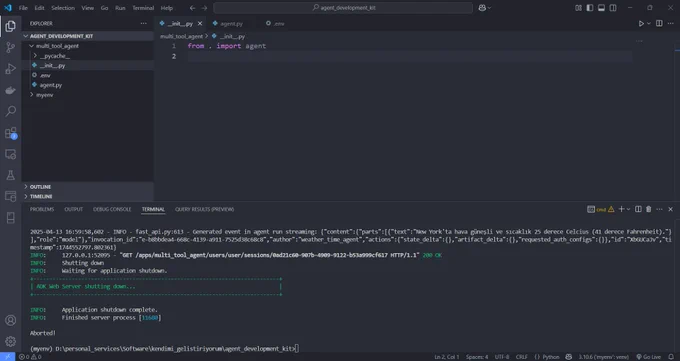Open the Terminal menu
Screen dimensions: 680x361
[143, 8]
